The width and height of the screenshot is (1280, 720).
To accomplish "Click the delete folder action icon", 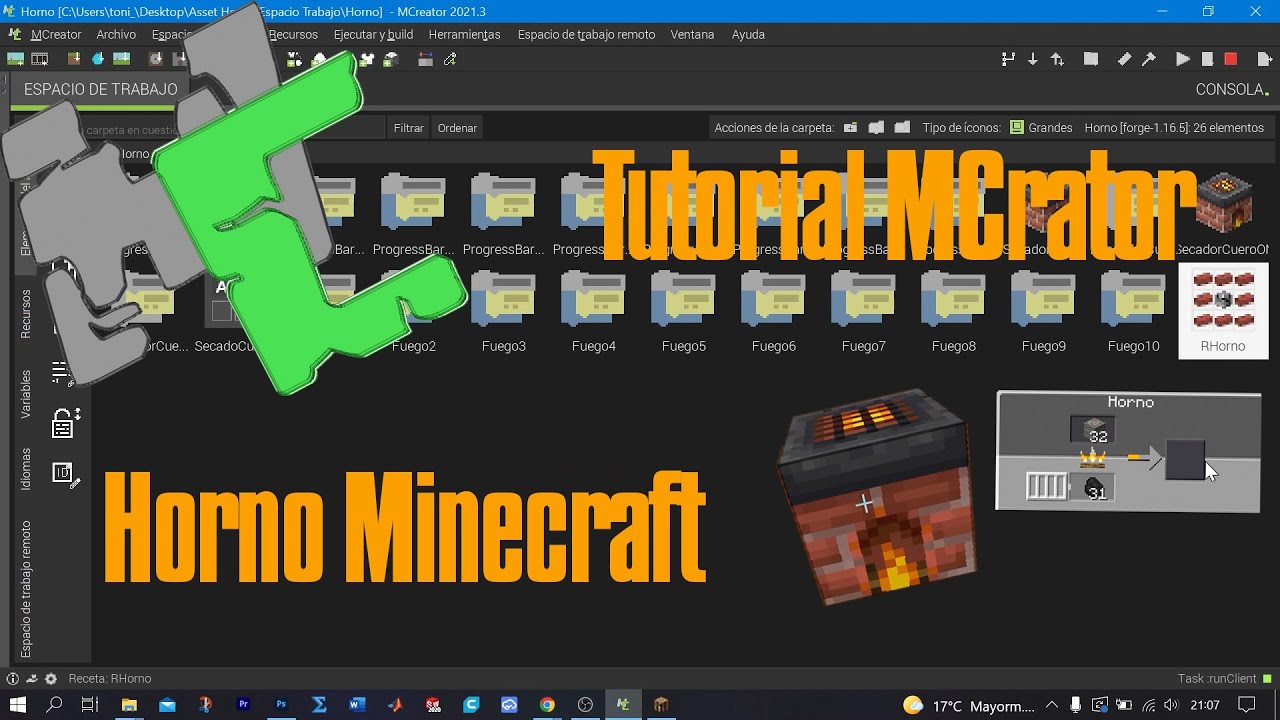I will pos(902,128).
